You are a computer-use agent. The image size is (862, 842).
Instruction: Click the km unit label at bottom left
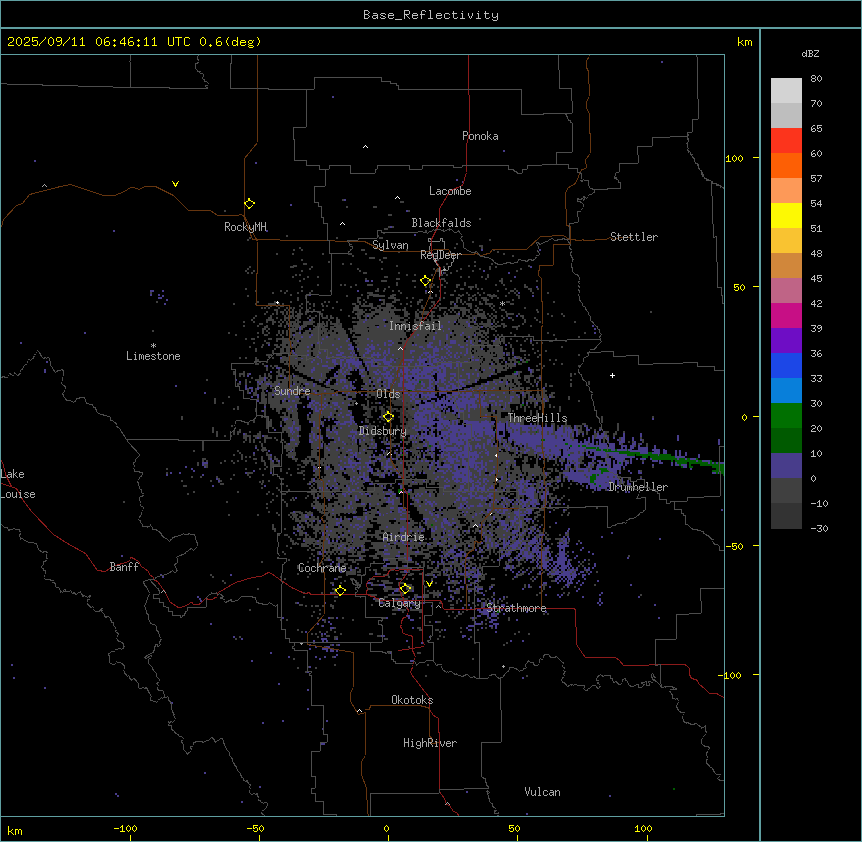15,831
